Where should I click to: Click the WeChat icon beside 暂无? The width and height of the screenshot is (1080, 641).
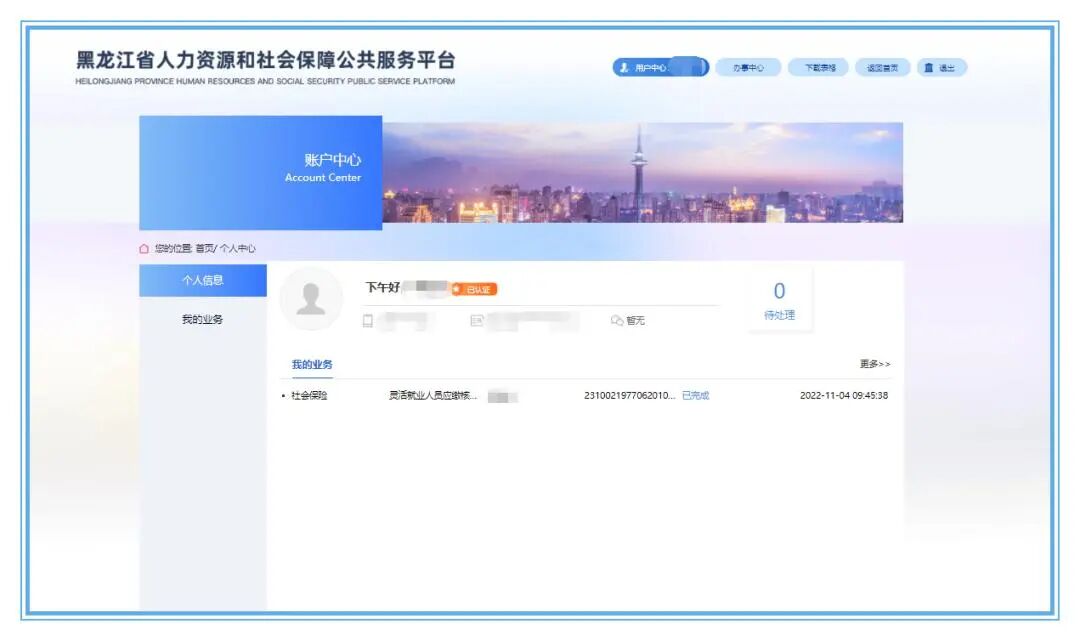pyautogui.click(x=617, y=320)
